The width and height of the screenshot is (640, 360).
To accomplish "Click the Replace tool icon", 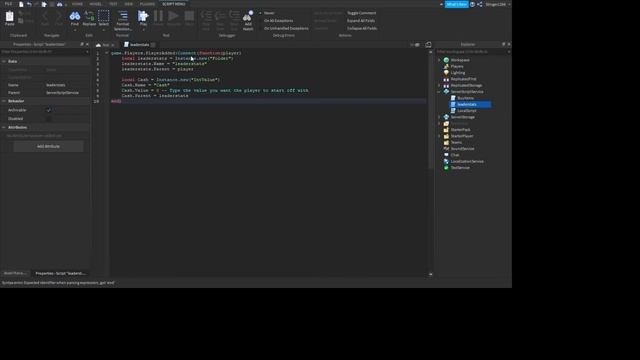I will (x=89, y=16).
